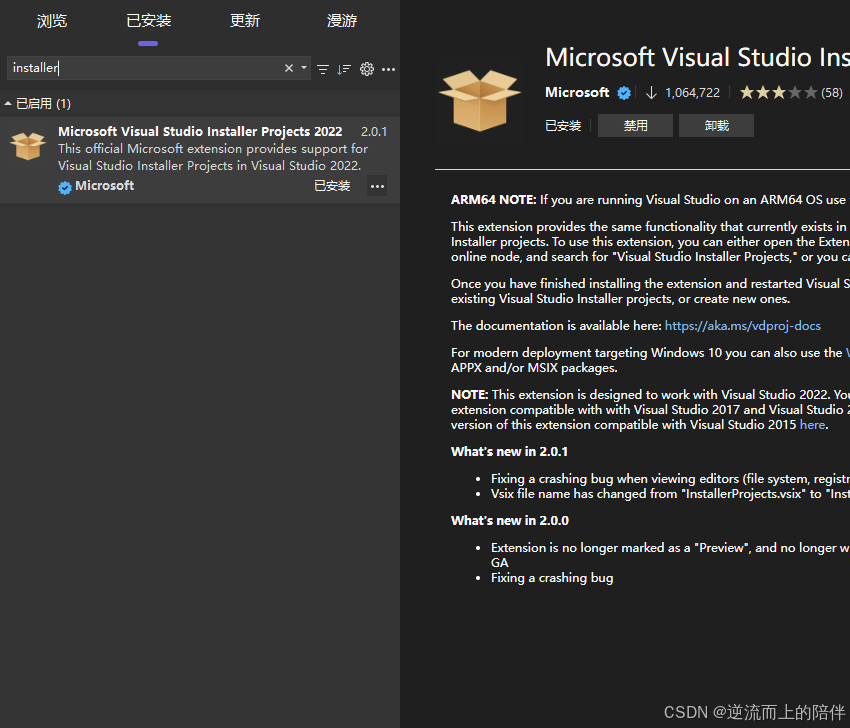Click the version 2.0.1 label in list
850x728 pixels.
coord(374,132)
